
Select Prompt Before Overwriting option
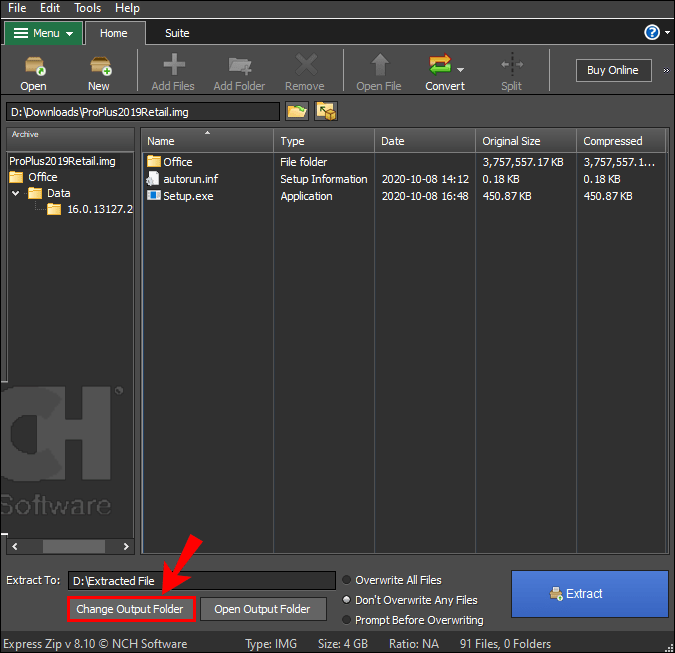347,620
